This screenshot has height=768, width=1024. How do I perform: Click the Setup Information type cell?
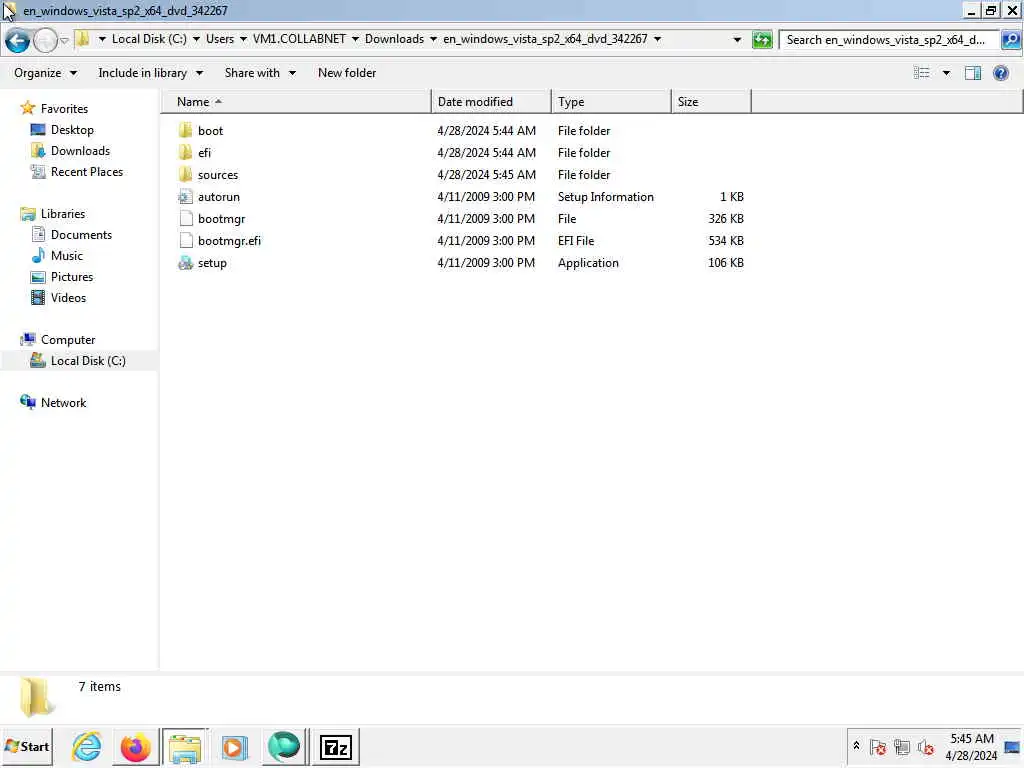click(x=605, y=197)
